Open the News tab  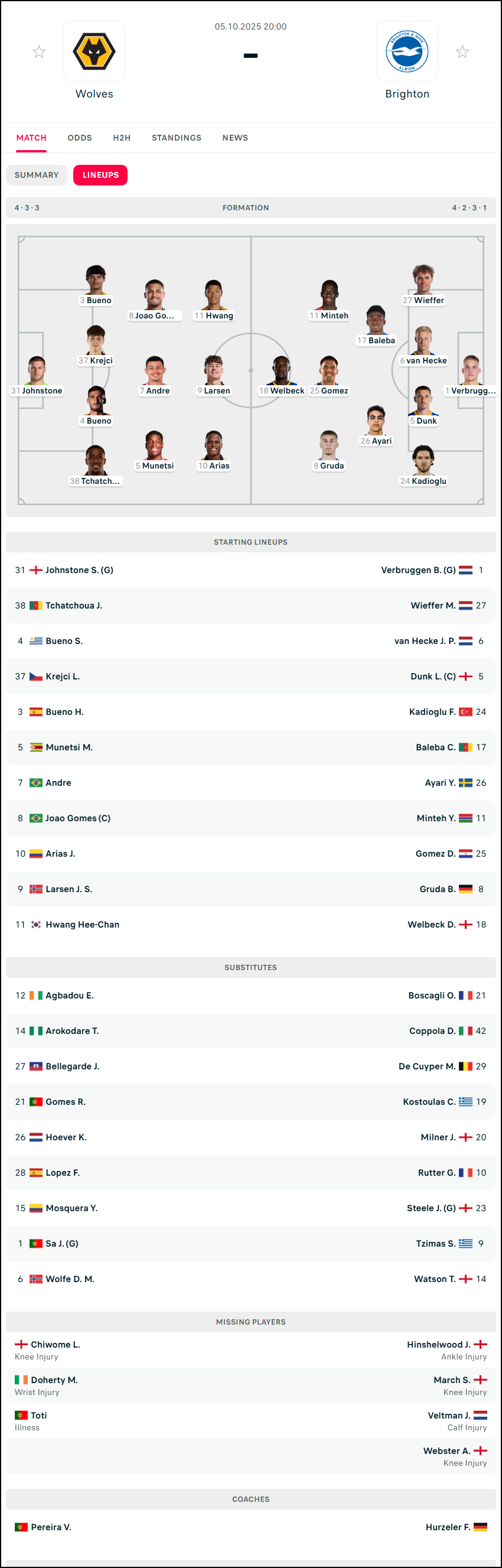click(x=235, y=138)
